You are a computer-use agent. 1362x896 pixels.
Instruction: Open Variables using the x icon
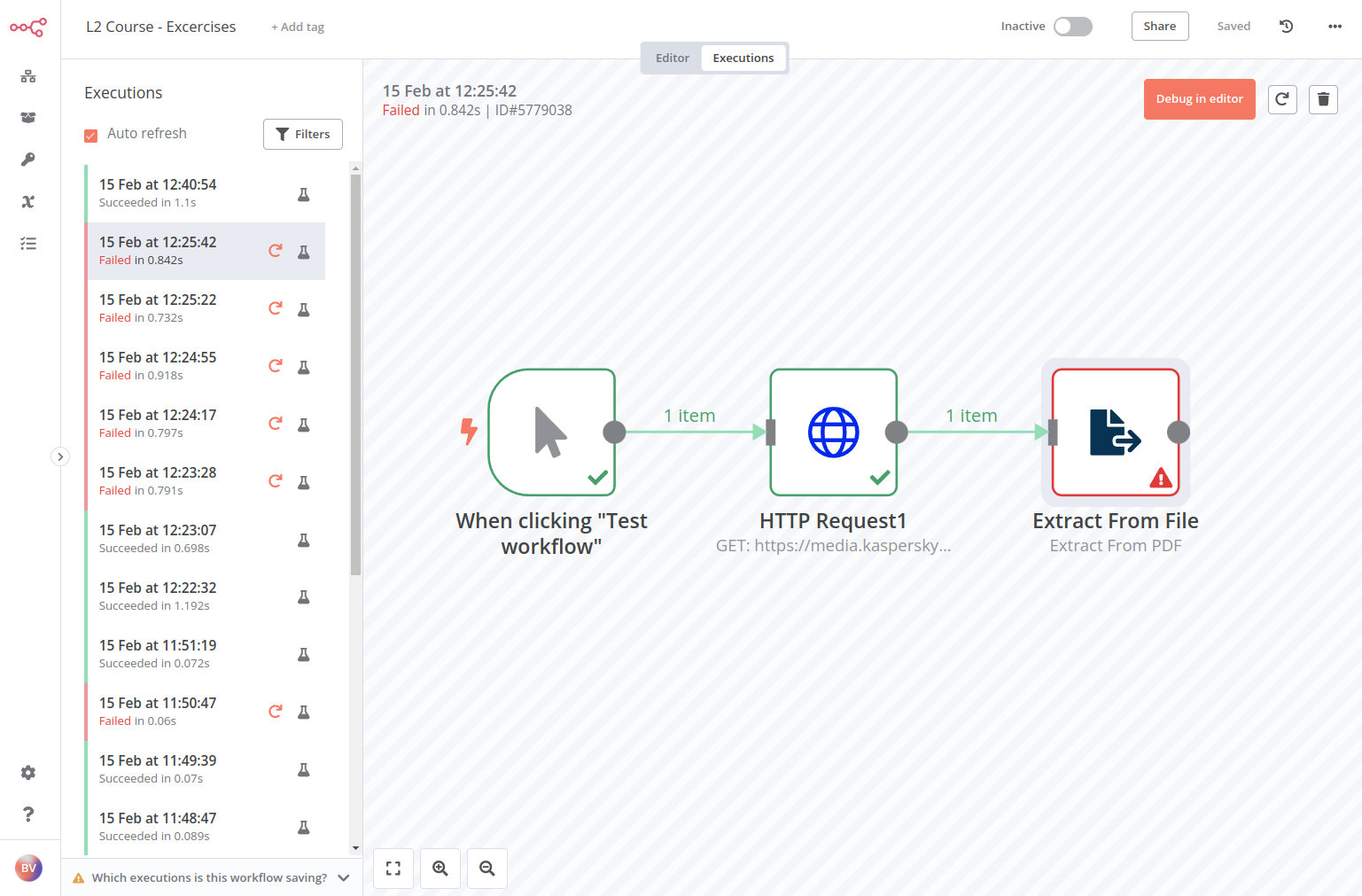(27, 201)
